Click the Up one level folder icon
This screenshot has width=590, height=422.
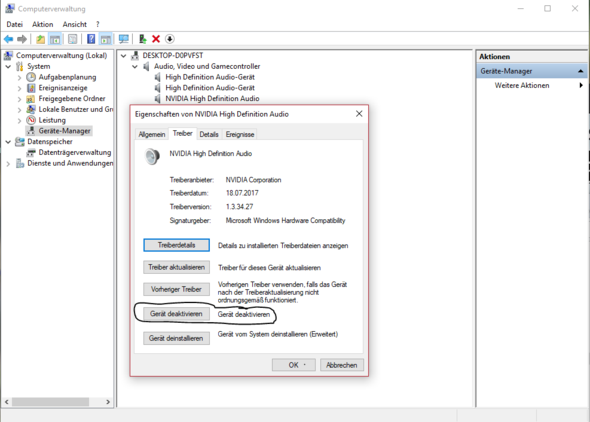[40, 39]
